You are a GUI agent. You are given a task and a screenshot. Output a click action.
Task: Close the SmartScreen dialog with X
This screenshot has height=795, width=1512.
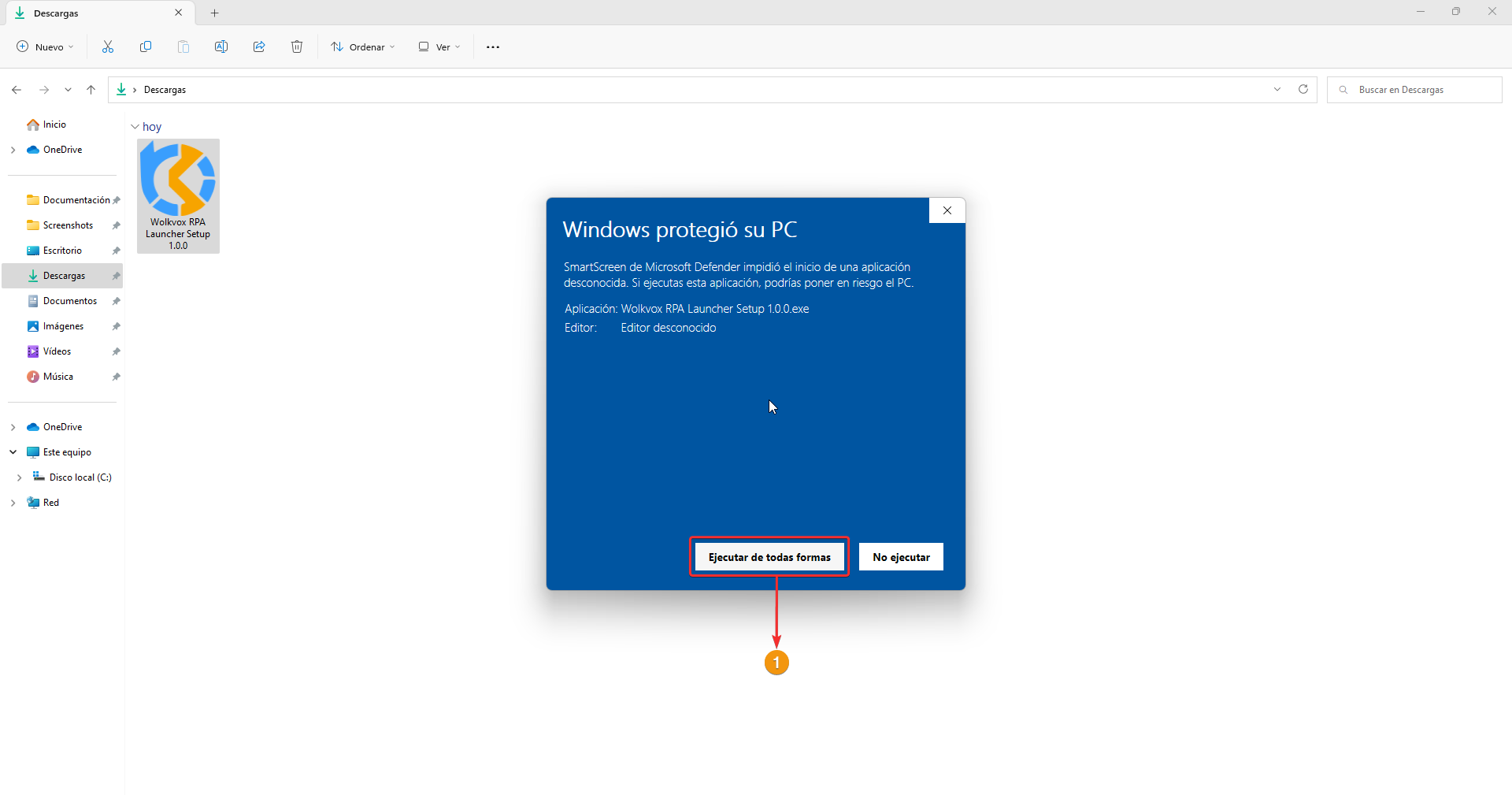point(947,210)
